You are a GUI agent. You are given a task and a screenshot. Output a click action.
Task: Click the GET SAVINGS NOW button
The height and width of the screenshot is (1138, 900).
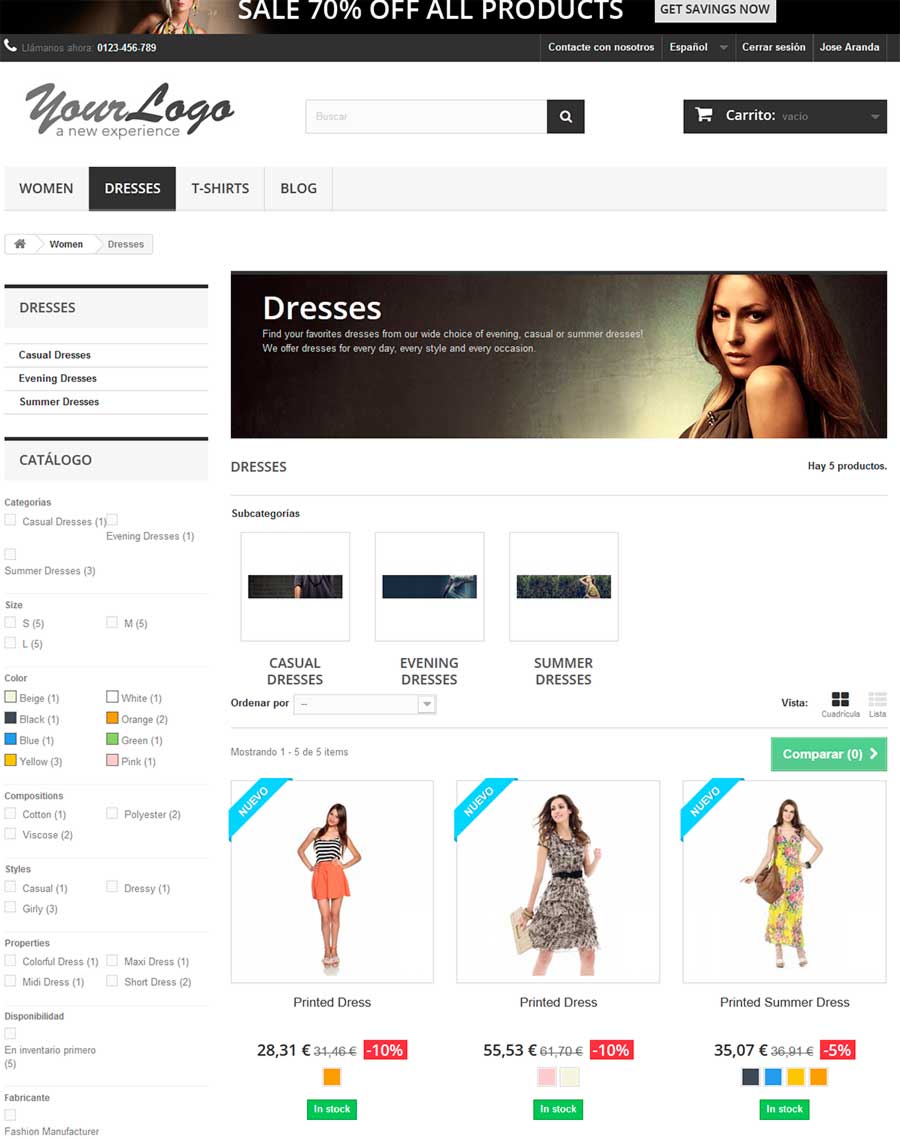[714, 10]
